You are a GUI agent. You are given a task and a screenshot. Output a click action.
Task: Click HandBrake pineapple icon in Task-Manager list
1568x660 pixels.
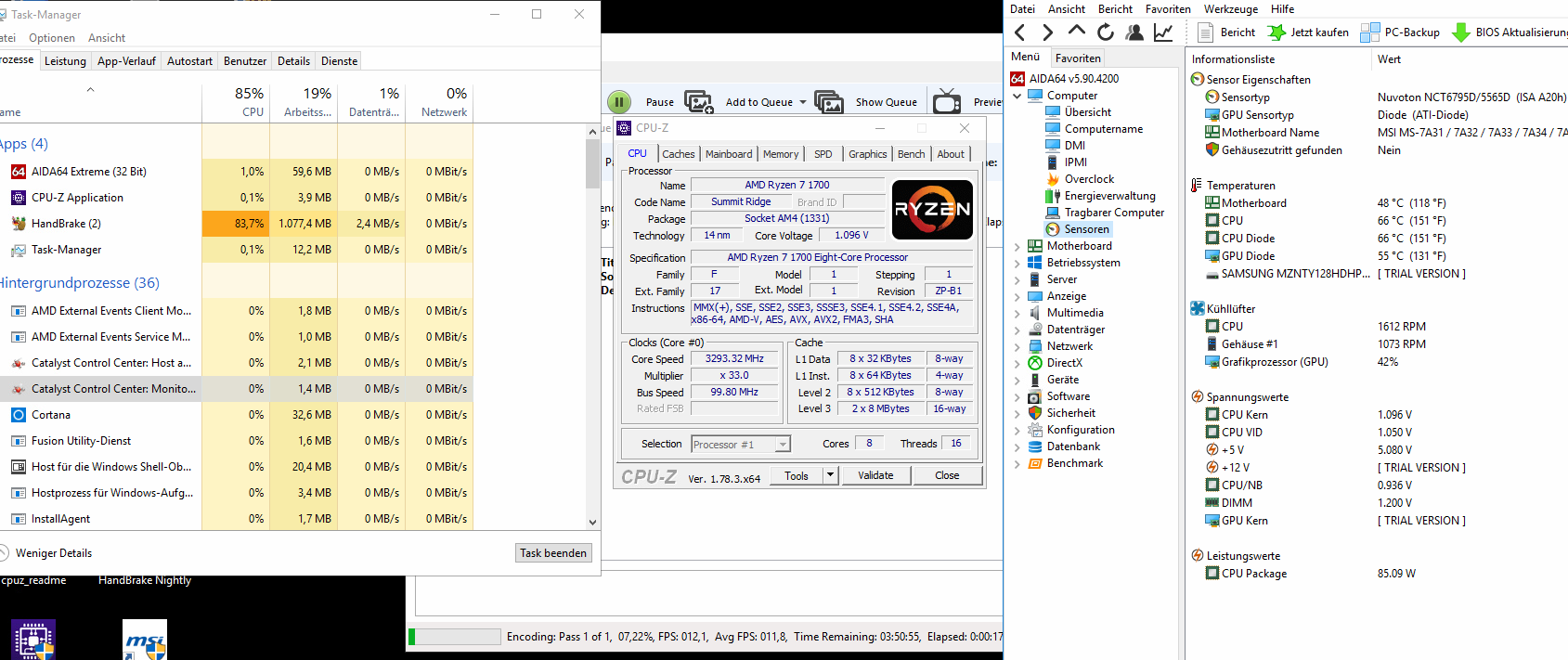19,224
